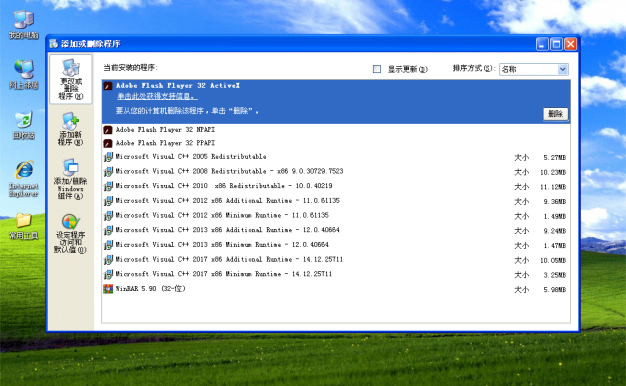Click the Adobe Flash Player 32 NPAPI icon
Image resolution: width=626 pixels, height=386 pixels.
(x=108, y=130)
